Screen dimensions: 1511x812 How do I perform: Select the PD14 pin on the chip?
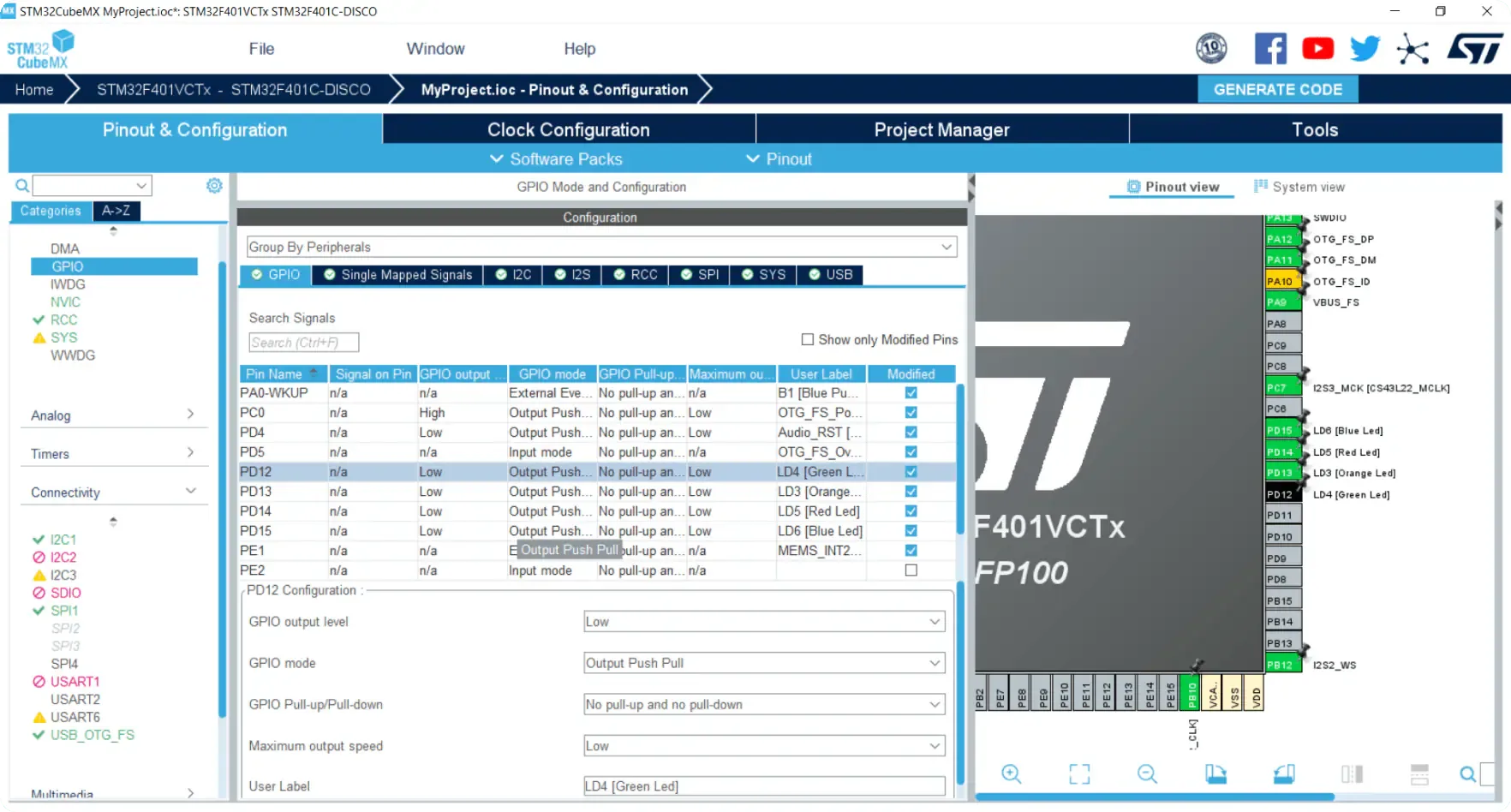[x=1282, y=452]
